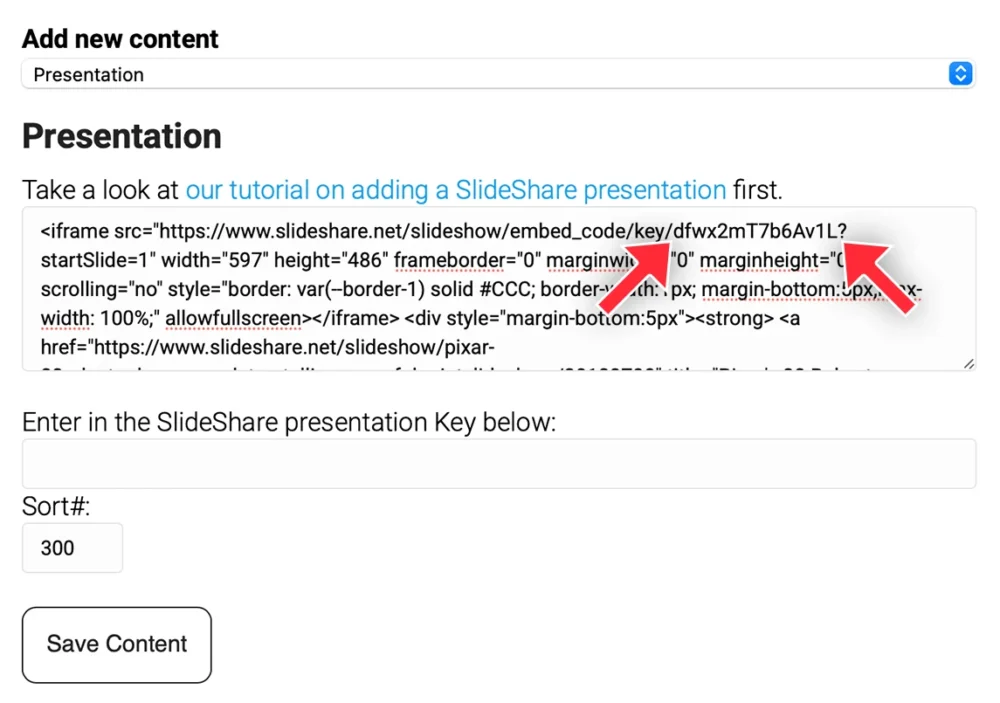Focus the SlideShare presentation Key field
Viewport: 1000px width, 703px height.
pyautogui.click(x=499, y=464)
